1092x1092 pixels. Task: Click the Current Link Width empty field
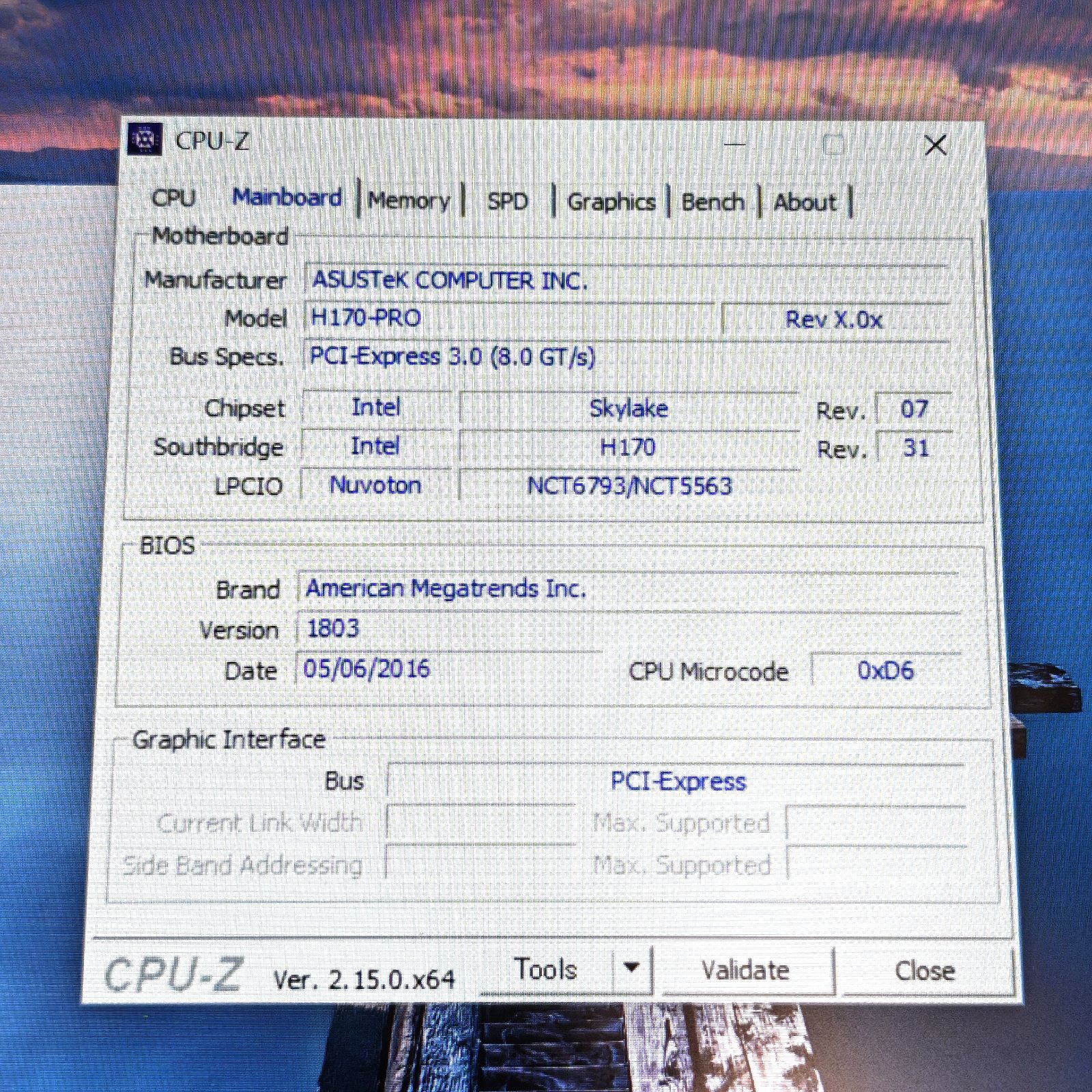point(481,822)
